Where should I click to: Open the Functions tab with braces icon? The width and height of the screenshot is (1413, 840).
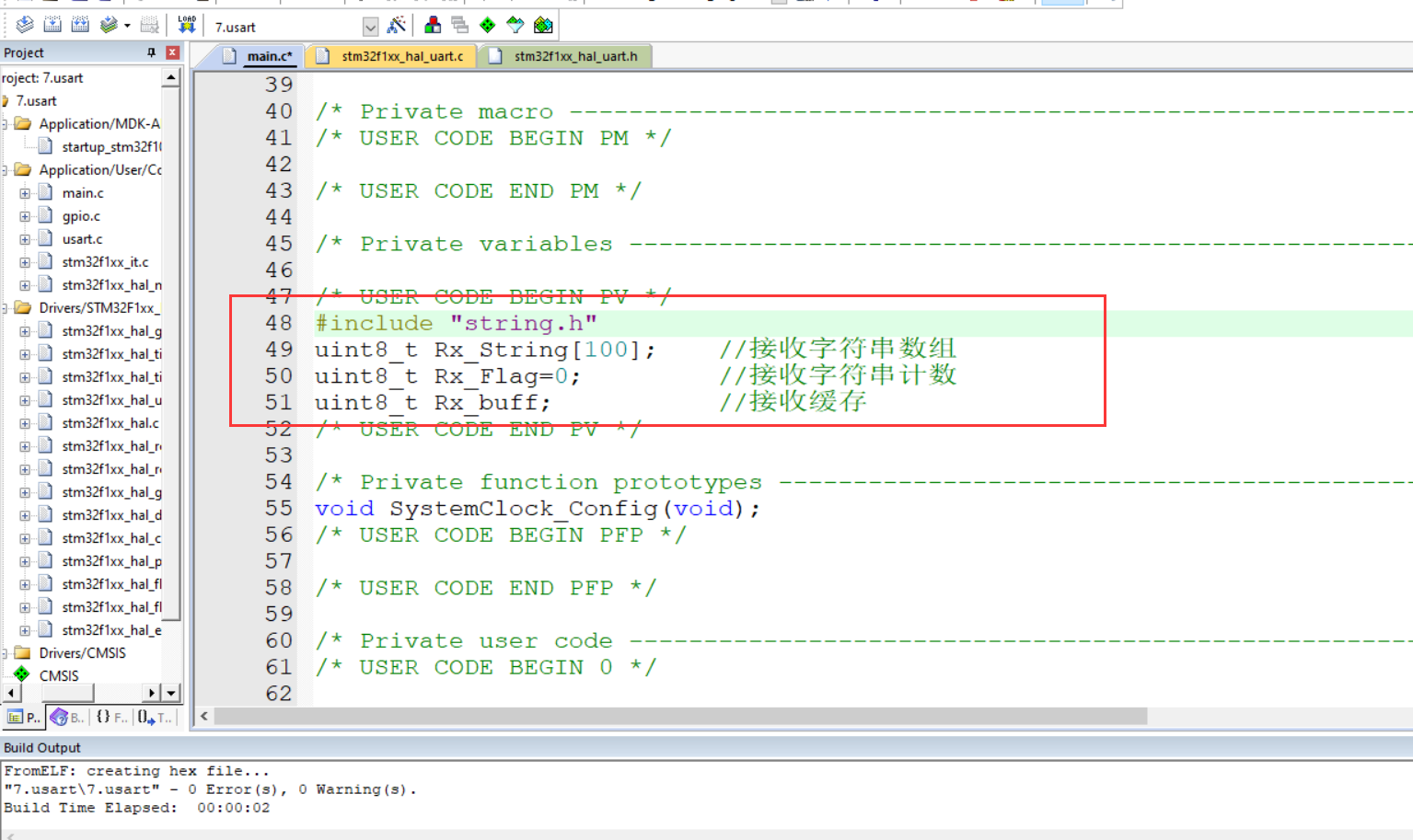[111, 717]
